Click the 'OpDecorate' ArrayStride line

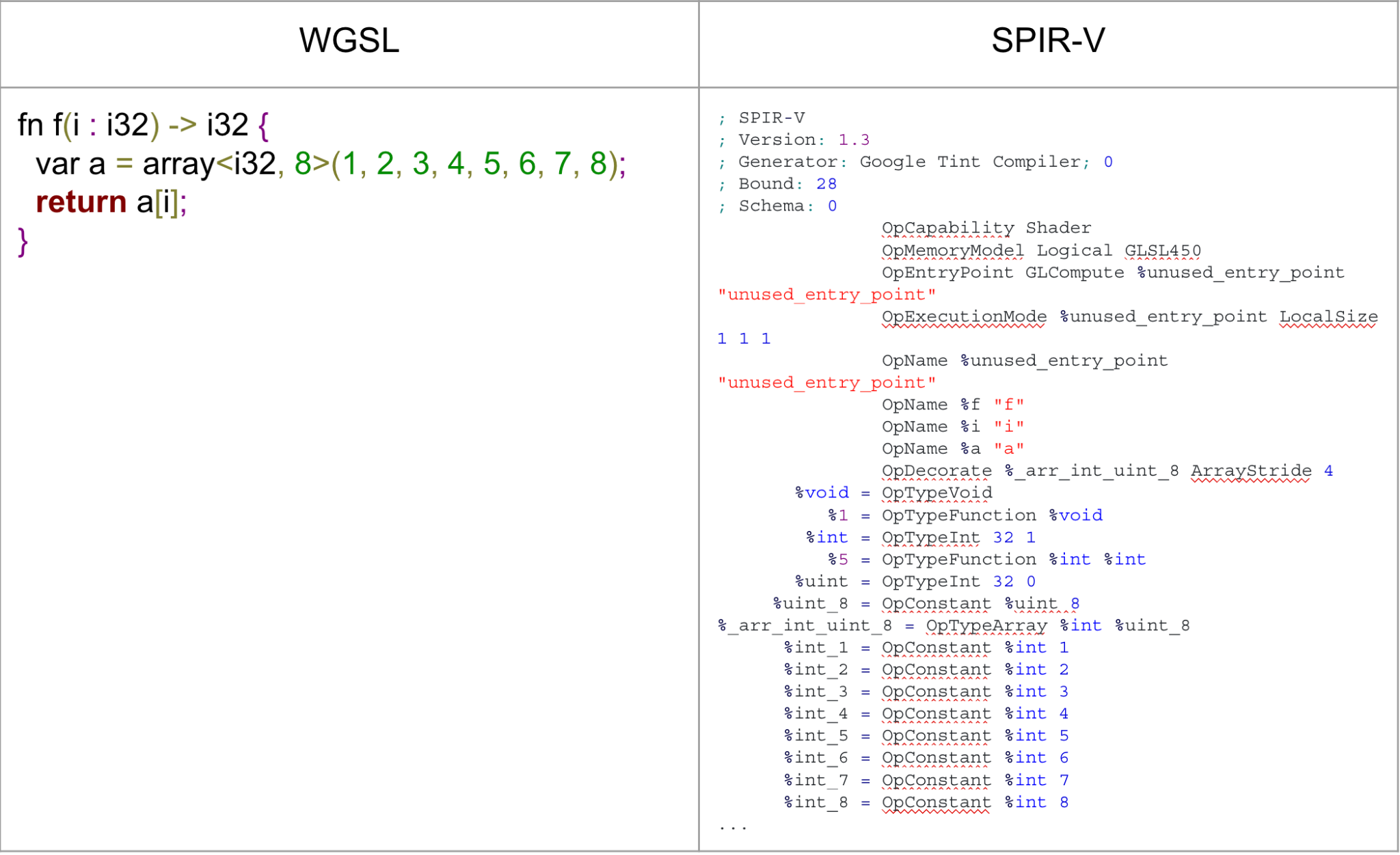tap(1106, 471)
